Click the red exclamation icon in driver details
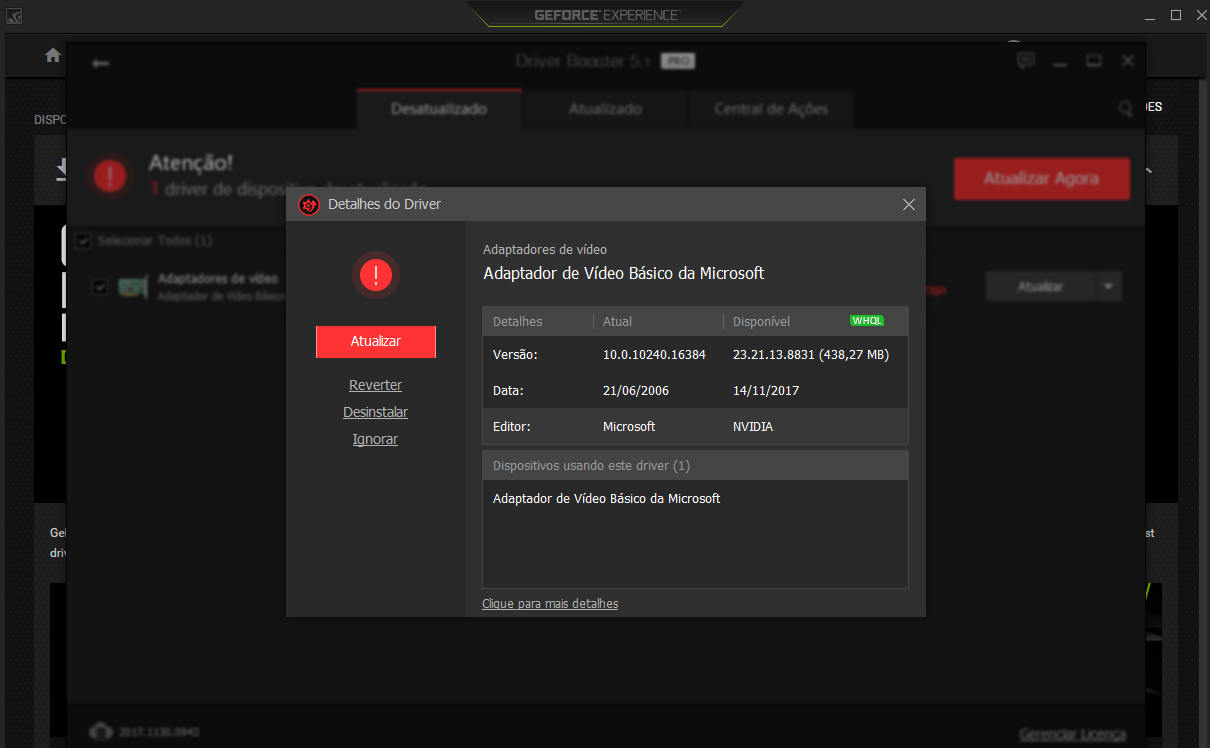 (376, 275)
